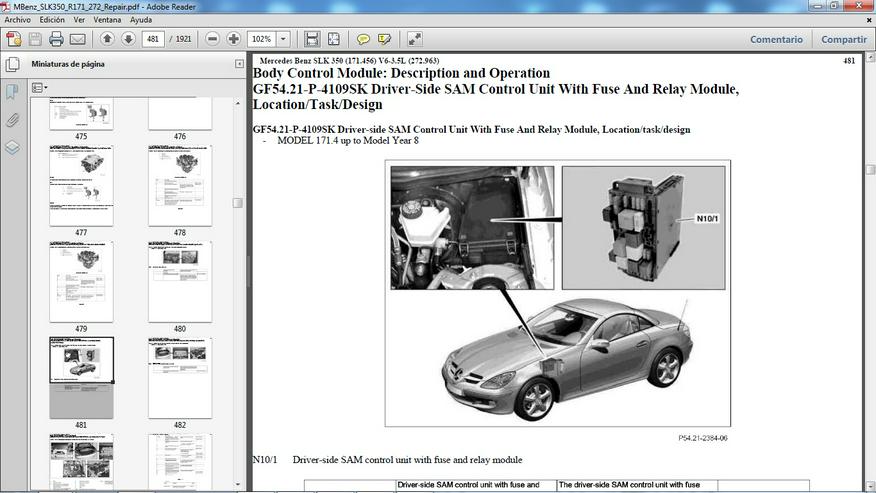Click the page number field showing 481
The width and height of the screenshot is (876, 493).
click(153, 39)
